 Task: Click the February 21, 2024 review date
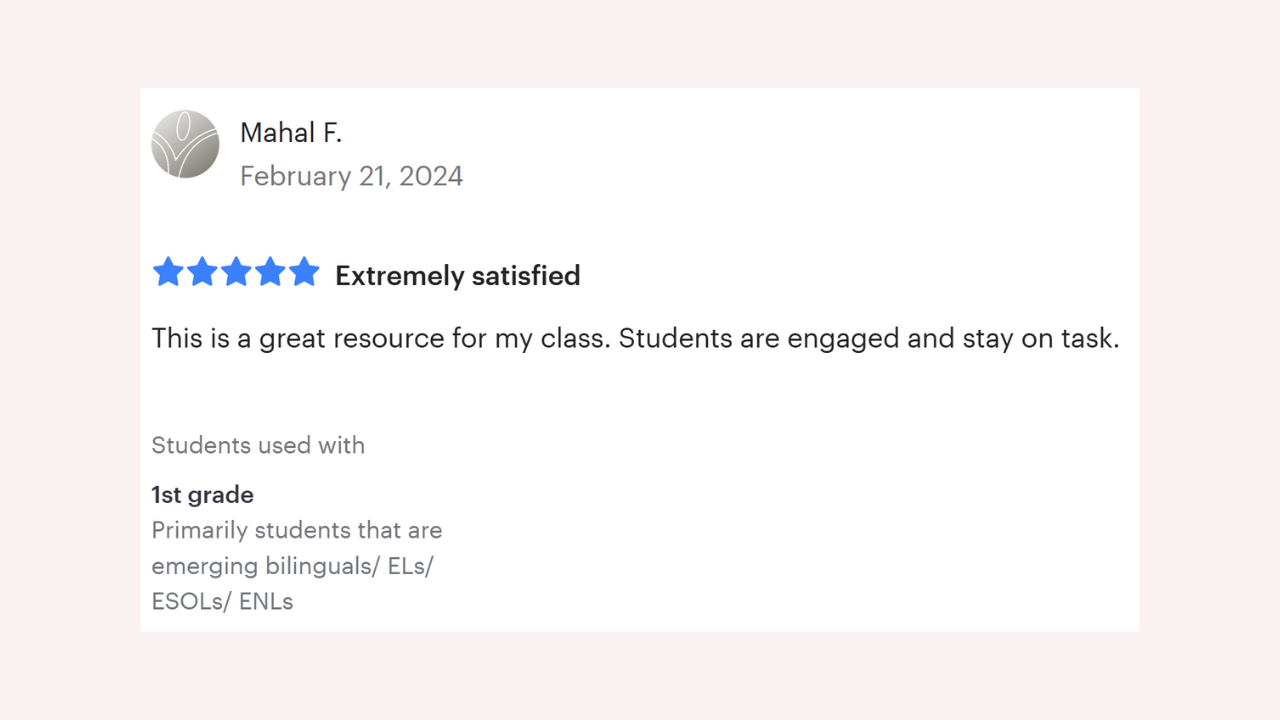pos(351,176)
